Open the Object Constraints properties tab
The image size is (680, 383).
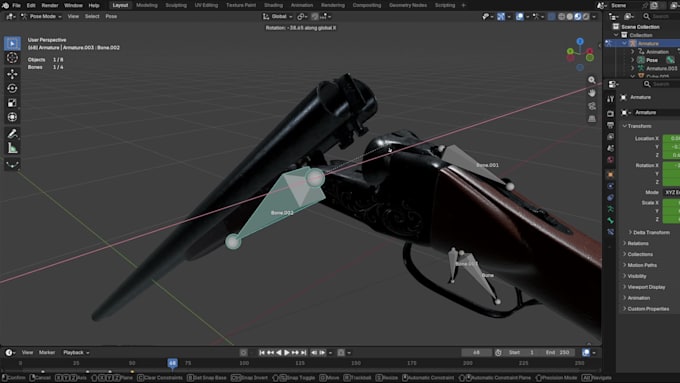tap(611, 197)
